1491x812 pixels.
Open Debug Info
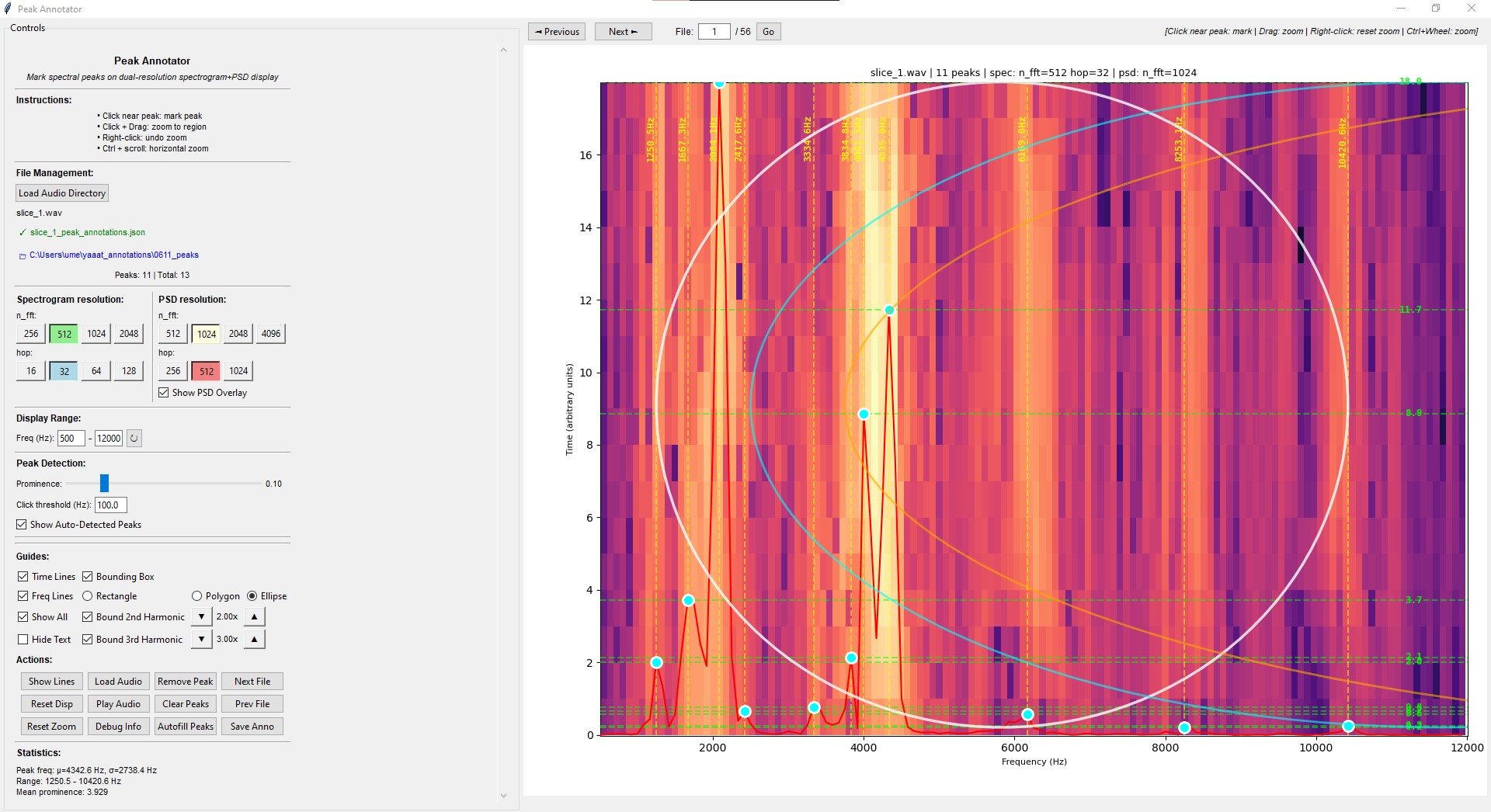pos(118,727)
